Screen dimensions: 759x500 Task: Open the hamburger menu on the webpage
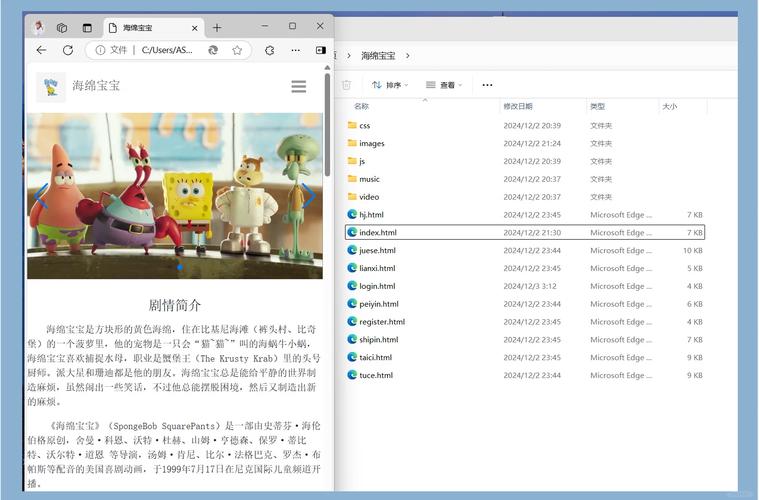(299, 86)
